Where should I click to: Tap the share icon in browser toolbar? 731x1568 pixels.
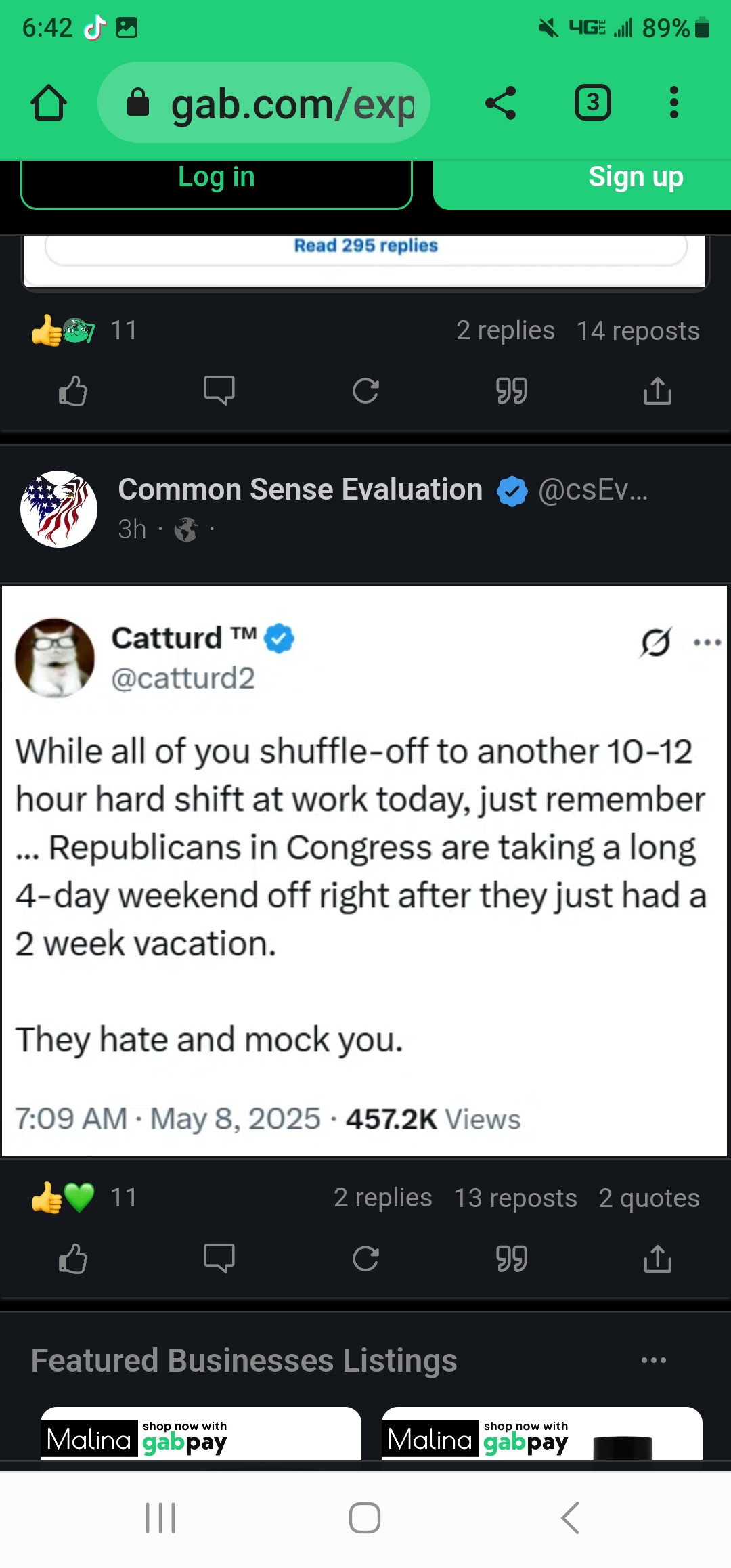(501, 103)
